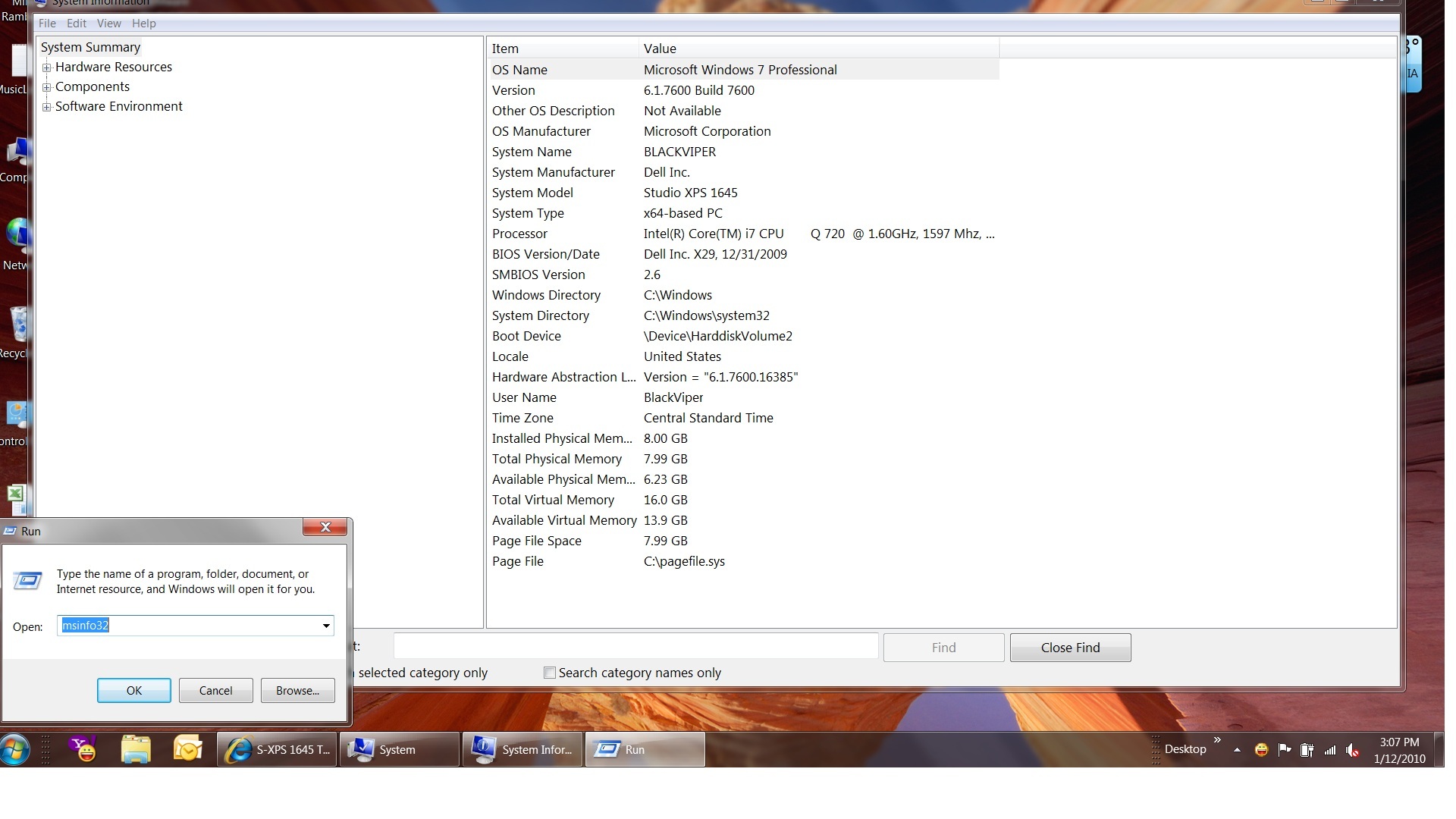Open Yahoo Messenger from taskbar
The height and width of the screenshot is (819, 1456).
click(83, 749)
